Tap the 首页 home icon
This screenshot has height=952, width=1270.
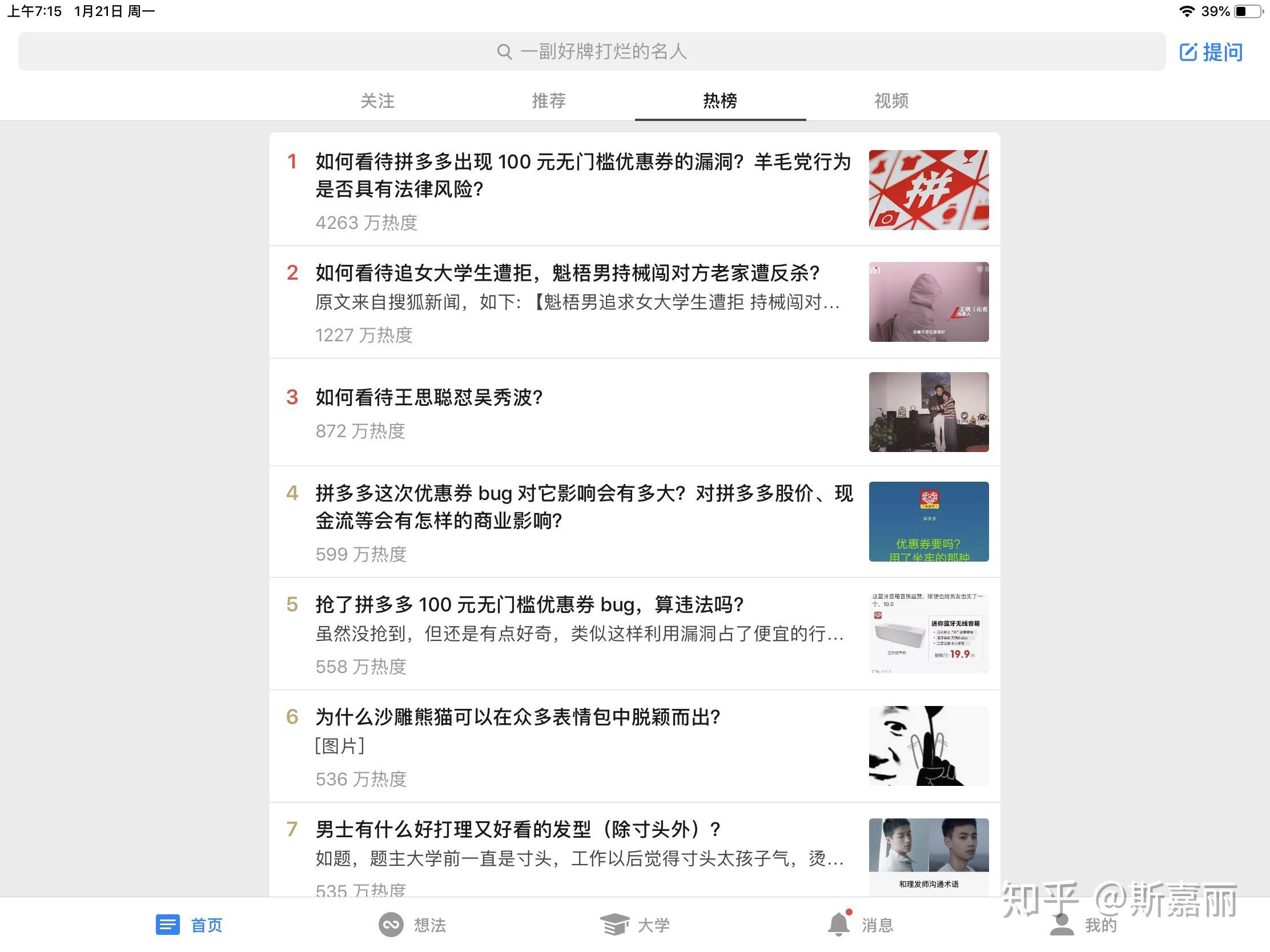(x=168, y=925)
